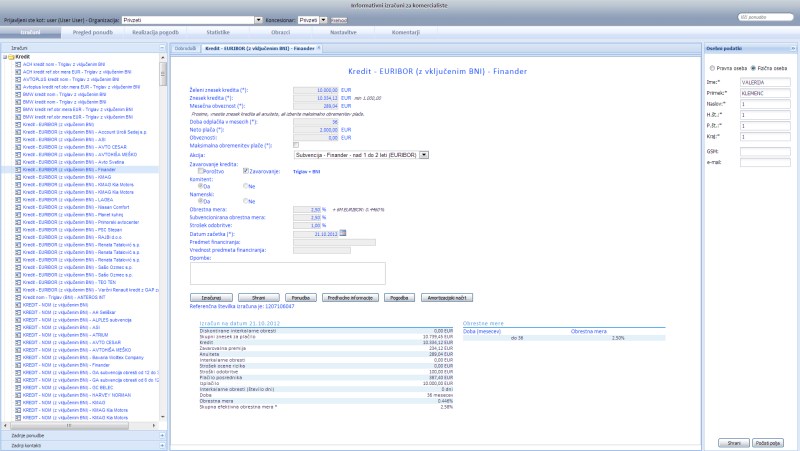Close the Kredit - EURIBOR Finander tab
800x451 pixels.
click(x=319, y=48)
